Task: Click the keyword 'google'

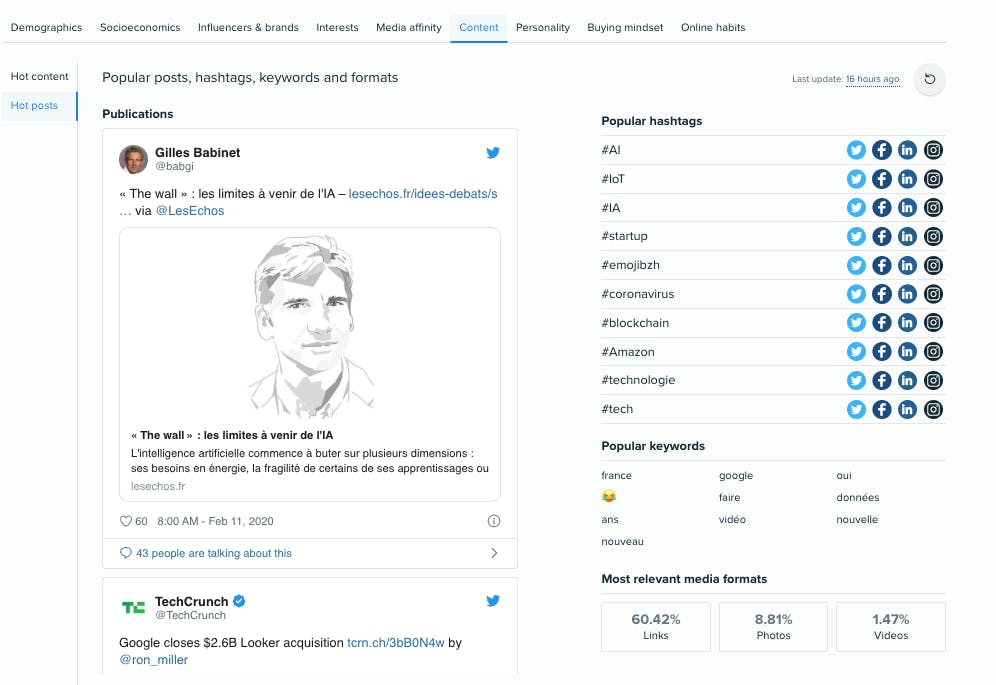Action: pyautogui.click(x=736, y=475)
